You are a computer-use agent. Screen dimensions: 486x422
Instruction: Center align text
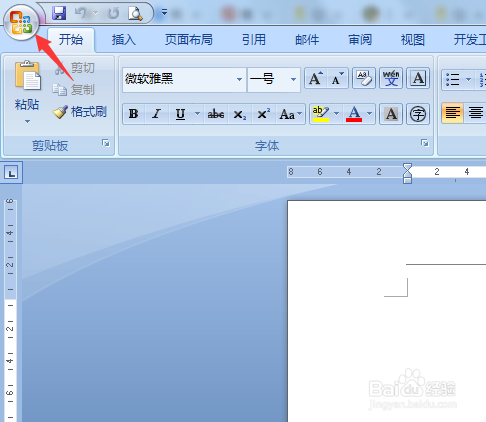point(475,113)
